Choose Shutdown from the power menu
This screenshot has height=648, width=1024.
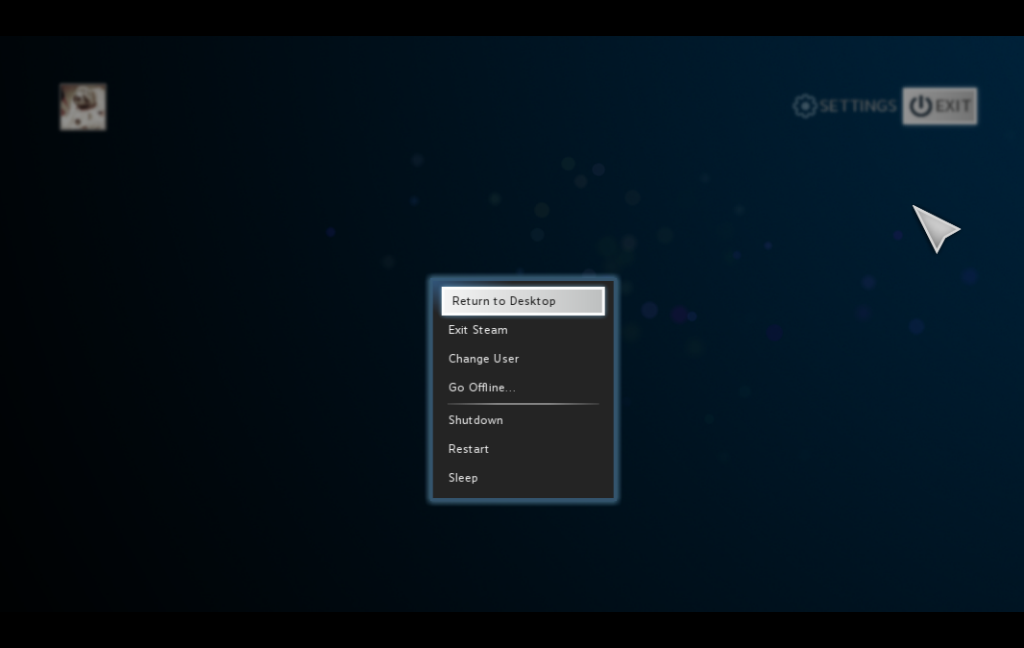[x=522, y=420]
